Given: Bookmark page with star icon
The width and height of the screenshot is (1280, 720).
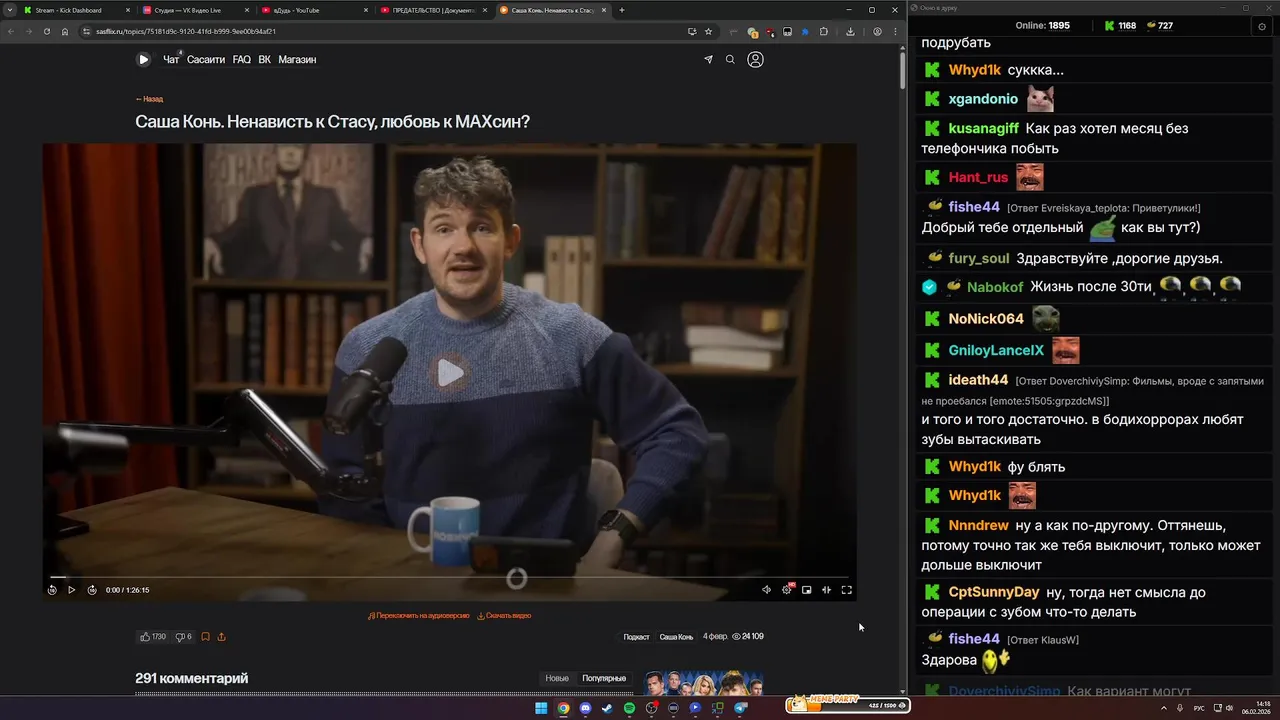Looking at the screenshot, I should [708, 31].
